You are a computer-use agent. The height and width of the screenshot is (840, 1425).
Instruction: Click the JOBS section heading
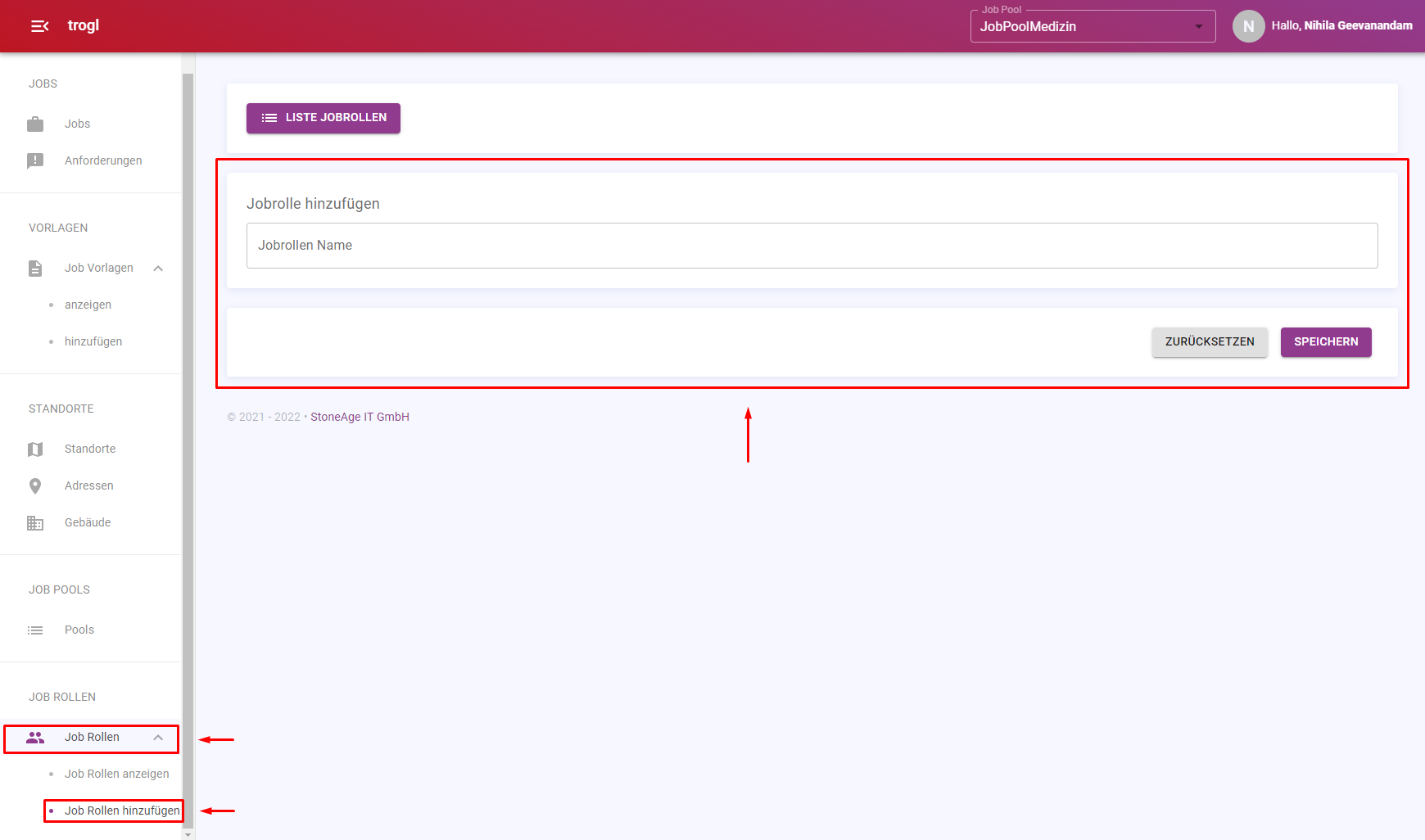[43, 84]
